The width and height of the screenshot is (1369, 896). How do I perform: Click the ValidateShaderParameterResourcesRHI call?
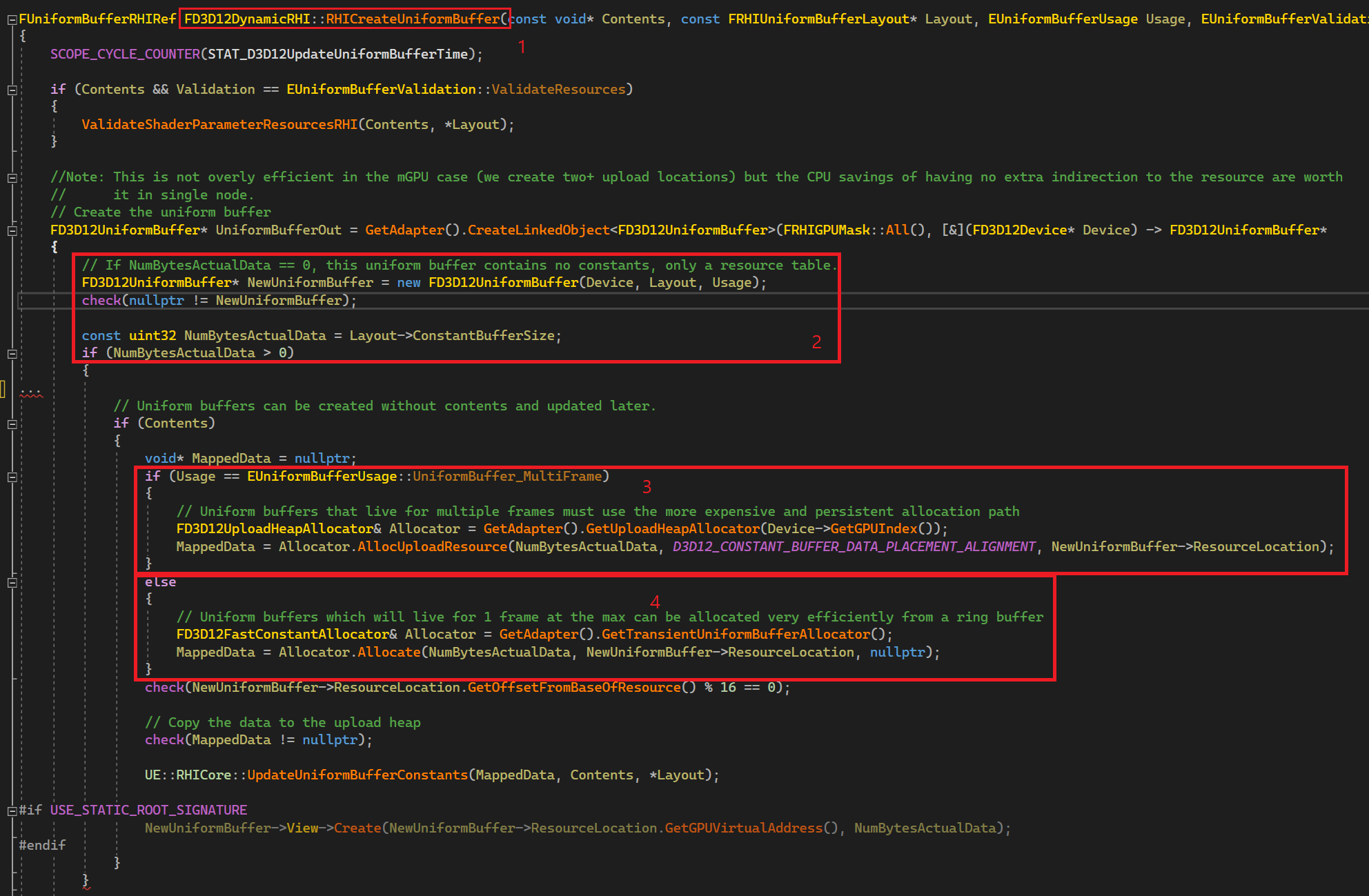click(x=219, y=125)
